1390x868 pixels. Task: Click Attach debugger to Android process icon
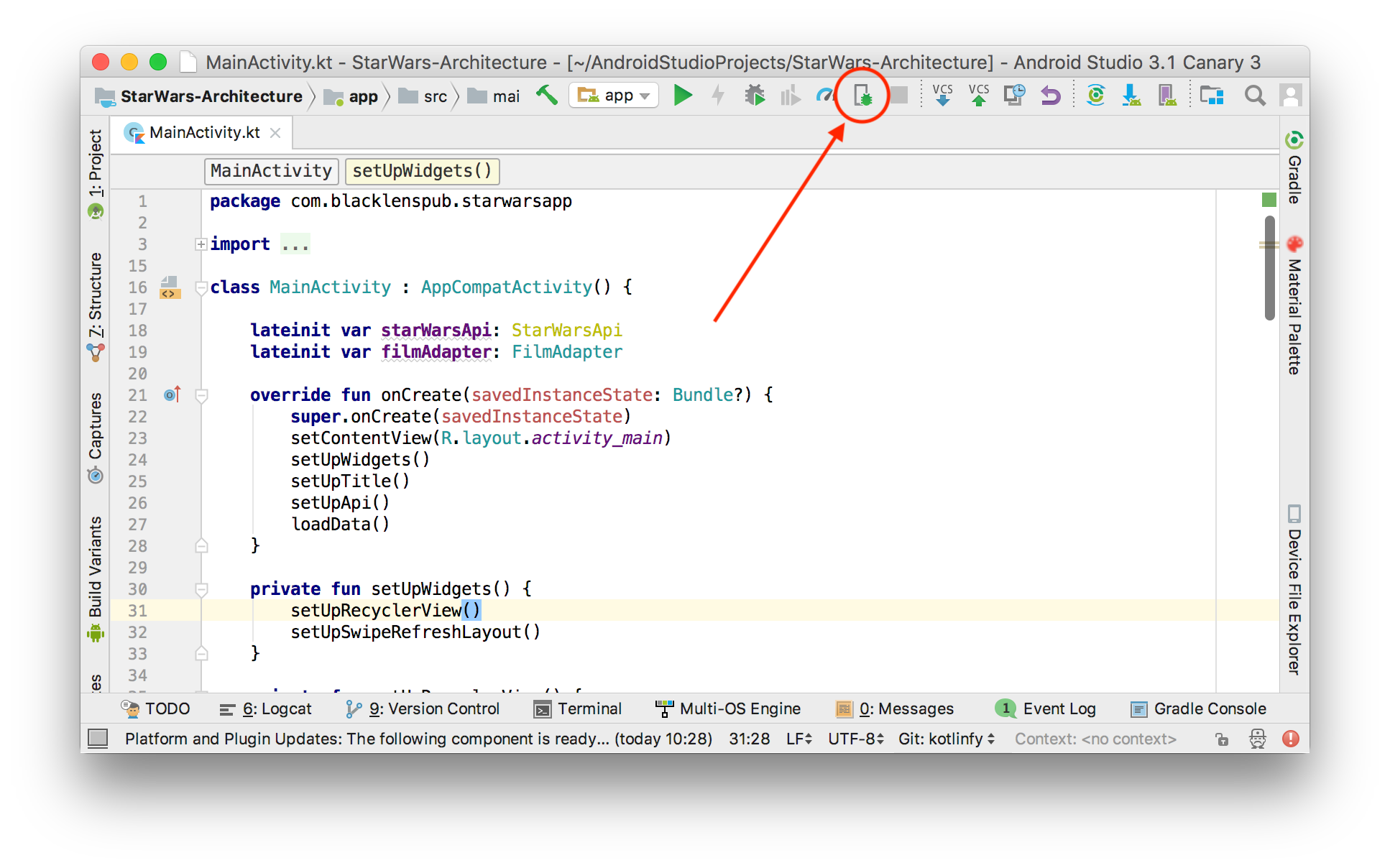[862, 95]
